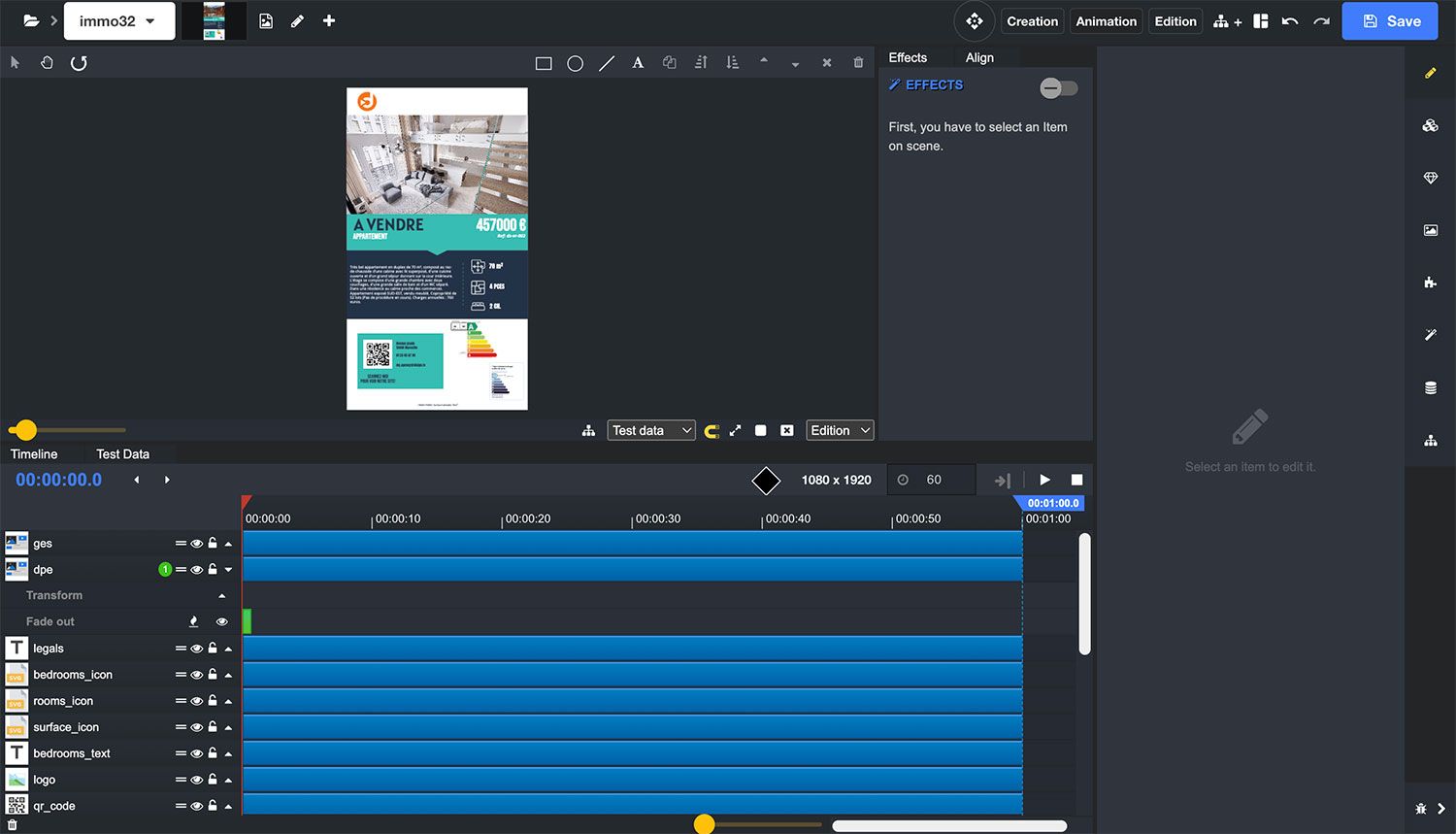Enable magnet snapping icon

pyautogui.click(x=711, y=431)
